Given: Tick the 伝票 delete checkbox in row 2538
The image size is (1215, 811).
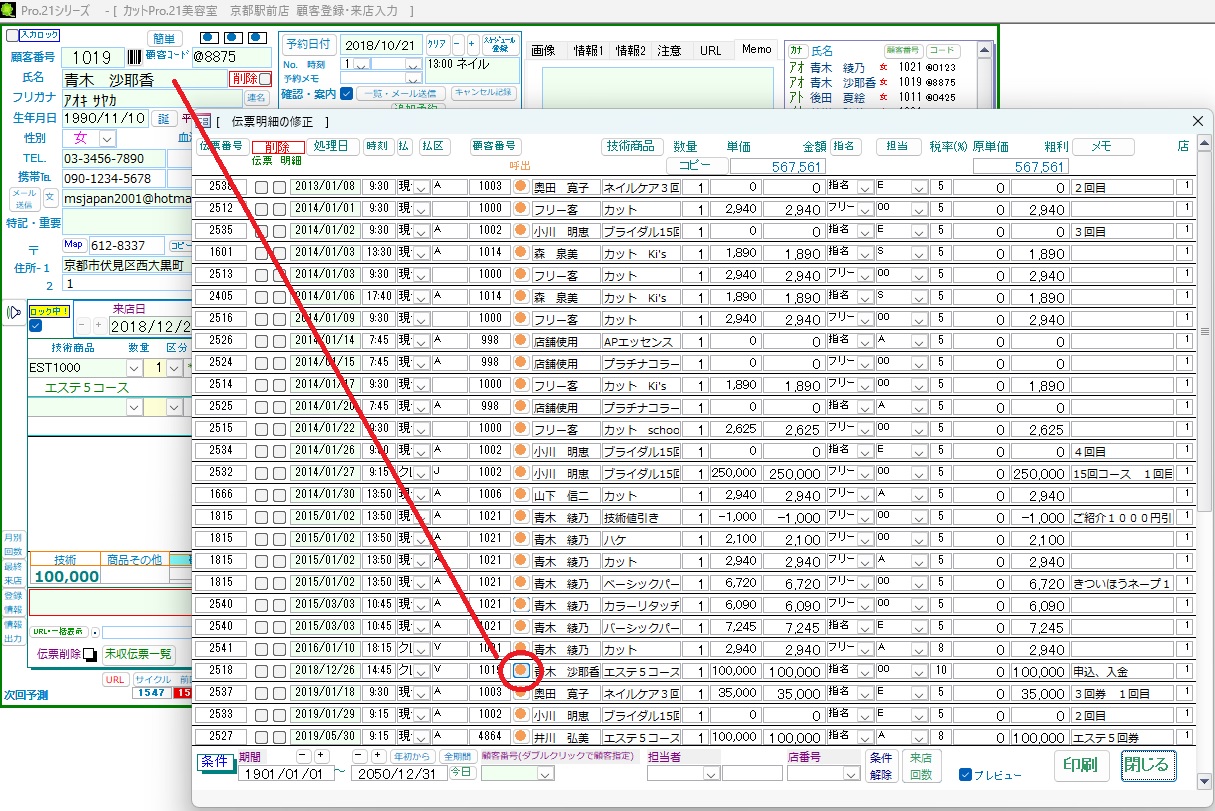Looking at the screenshot, I should coord(261,187).
